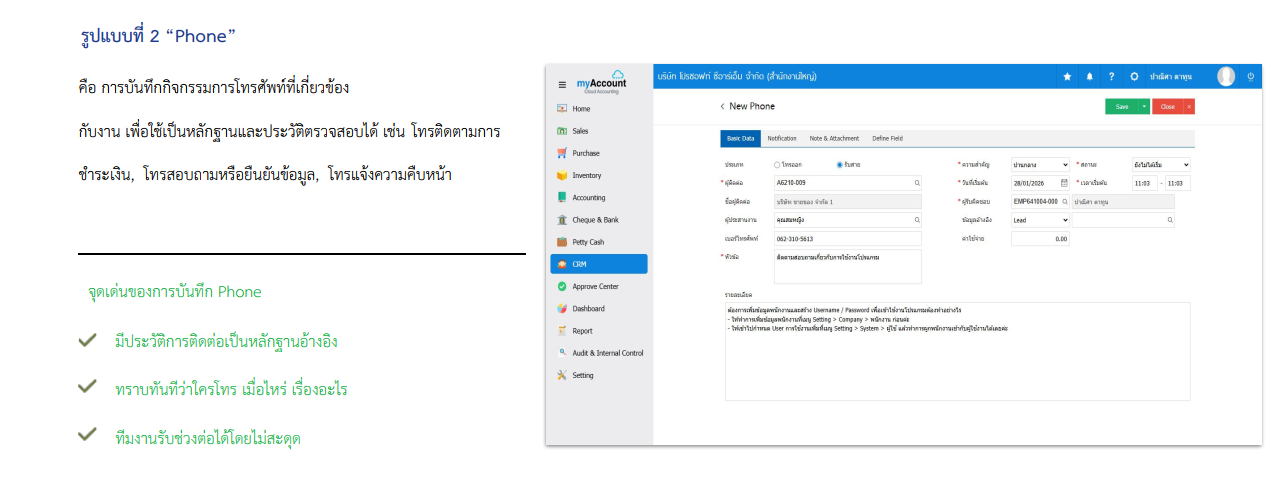The width and height of the screenshot is (1273, 484).
Task: Click the back arrow beside New Phone
Action: (x=722, y=106)
